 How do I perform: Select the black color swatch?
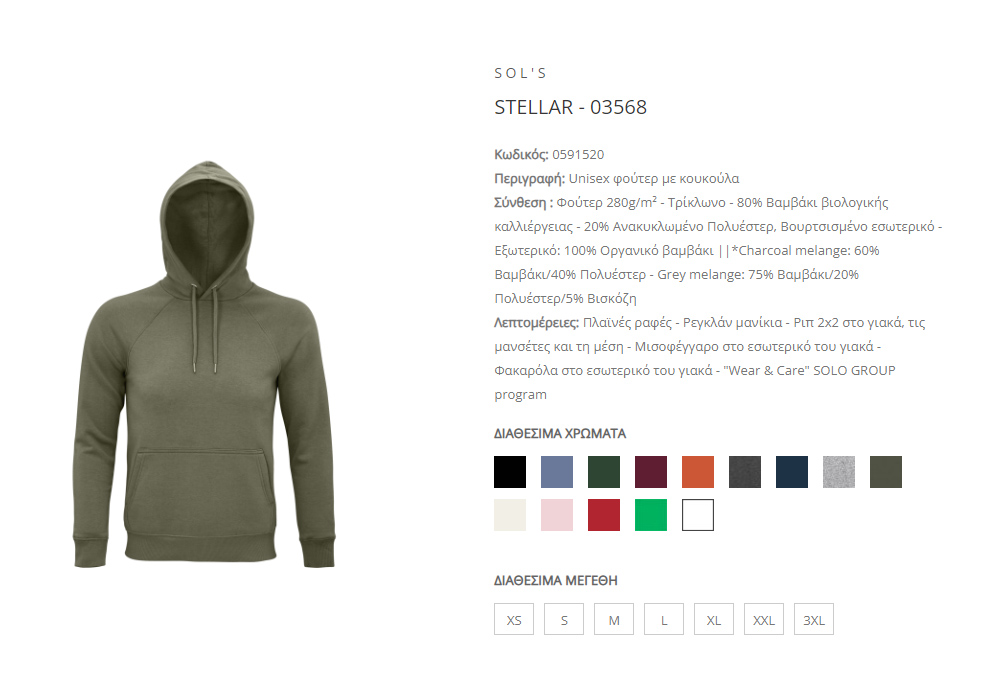(509, 472)
